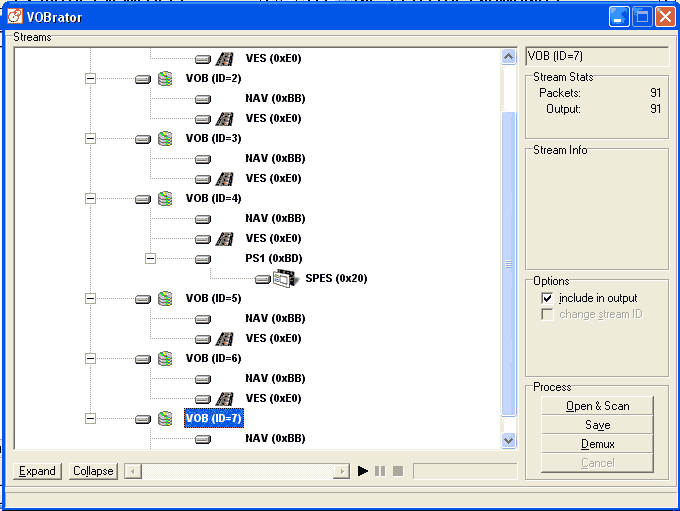Screen dimensions: 680x511
Task: Click the seek slider's right arrow
Action: (x=342, y=472)
